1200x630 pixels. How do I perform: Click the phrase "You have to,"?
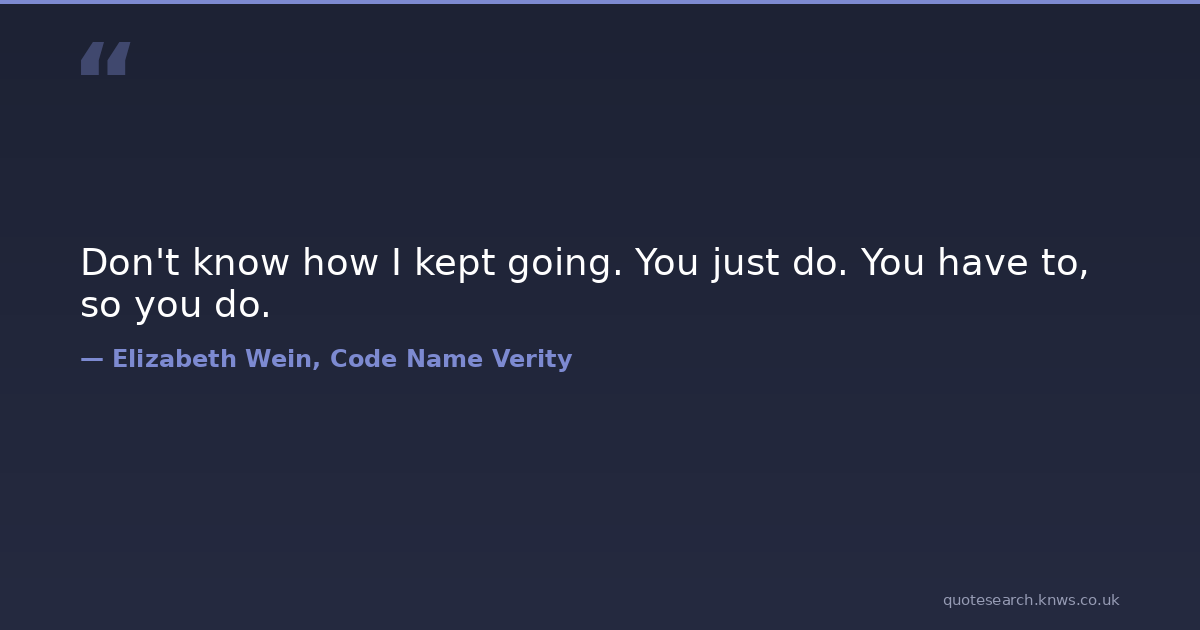point(975,263)
